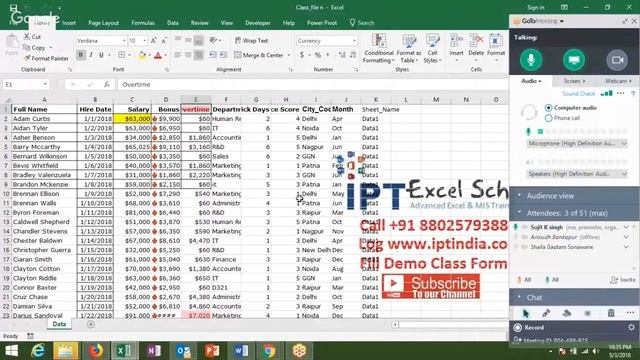The image size is (640, 360).
Task: Toggle Underline formatting
Action: pos(101,55)
